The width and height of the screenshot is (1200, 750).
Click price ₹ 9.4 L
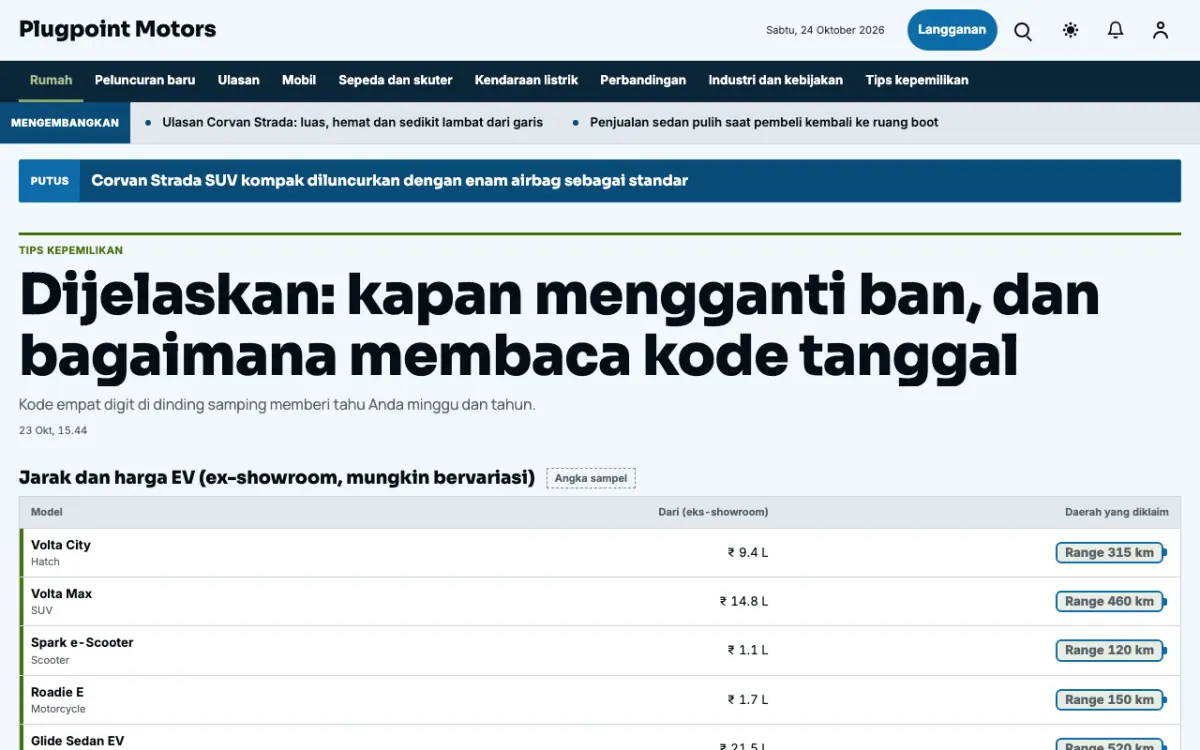(x=748, y=552)
